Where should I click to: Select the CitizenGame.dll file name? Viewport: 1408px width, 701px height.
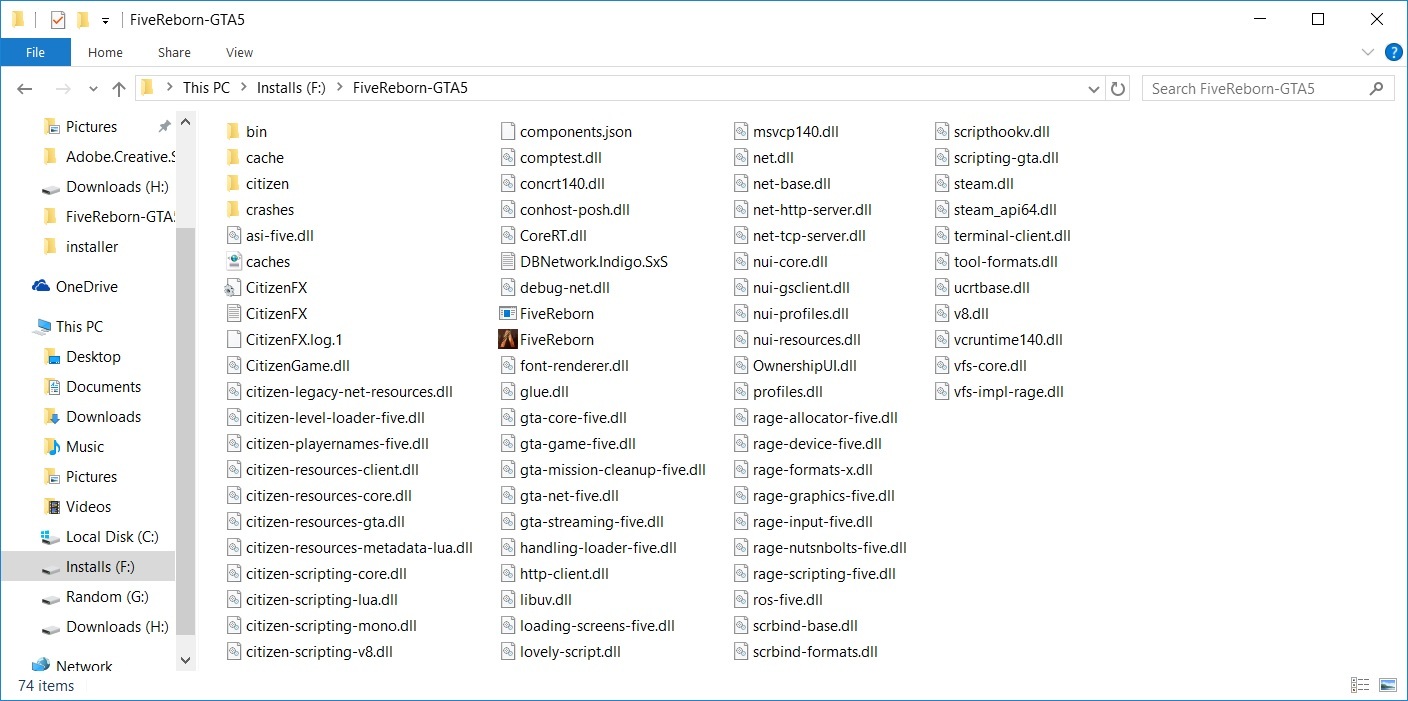pyautogui.click(x=298, y=366)
